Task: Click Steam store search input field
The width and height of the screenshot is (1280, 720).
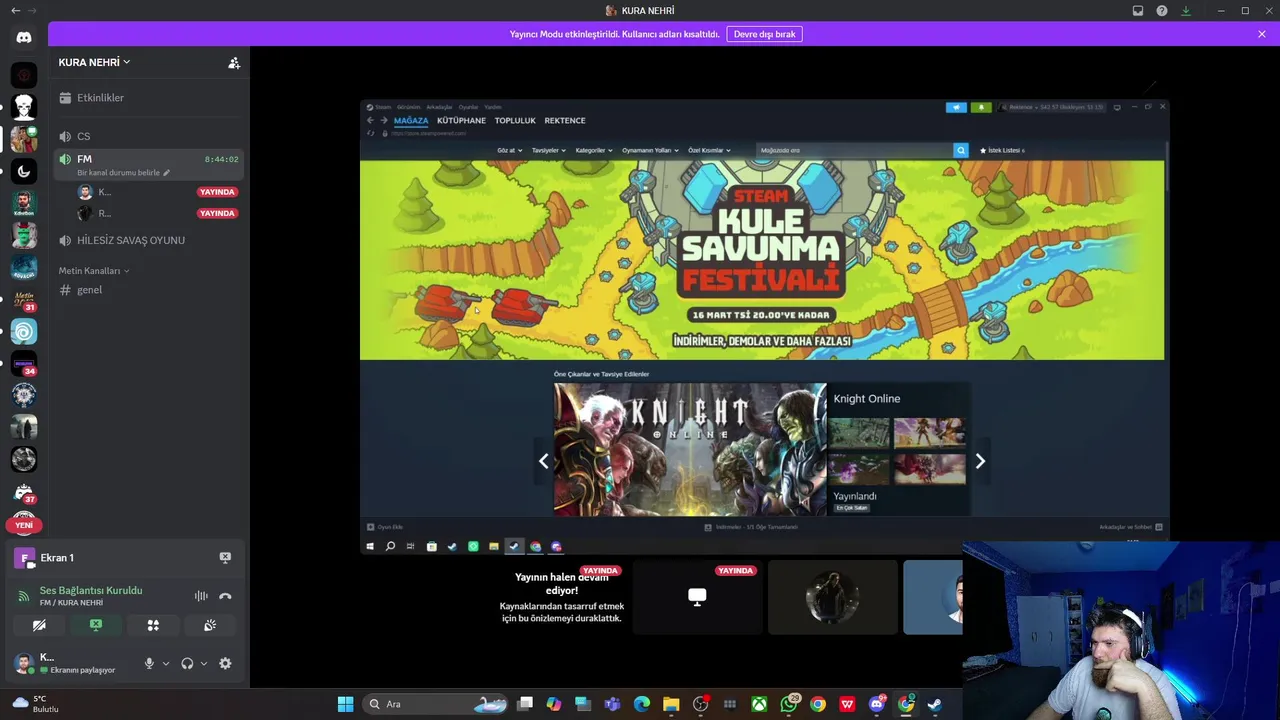Action: coord(855,150)
